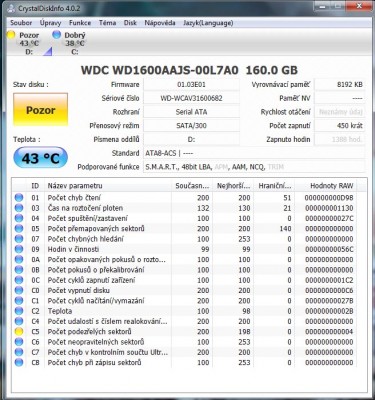Click the Hodnoty RAW column header
Image resolution: width=375 pixels, height=400 pixels.
[331, 186]
